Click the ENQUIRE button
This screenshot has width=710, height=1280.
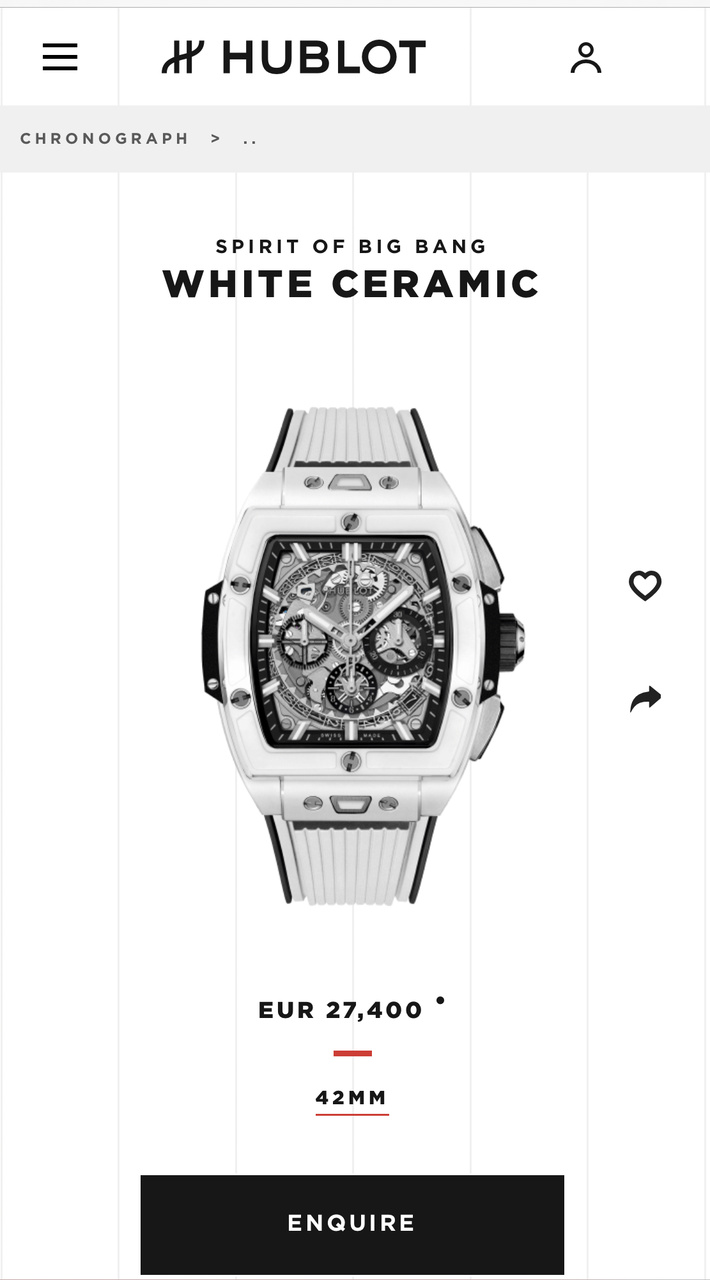coord(352,1224)
